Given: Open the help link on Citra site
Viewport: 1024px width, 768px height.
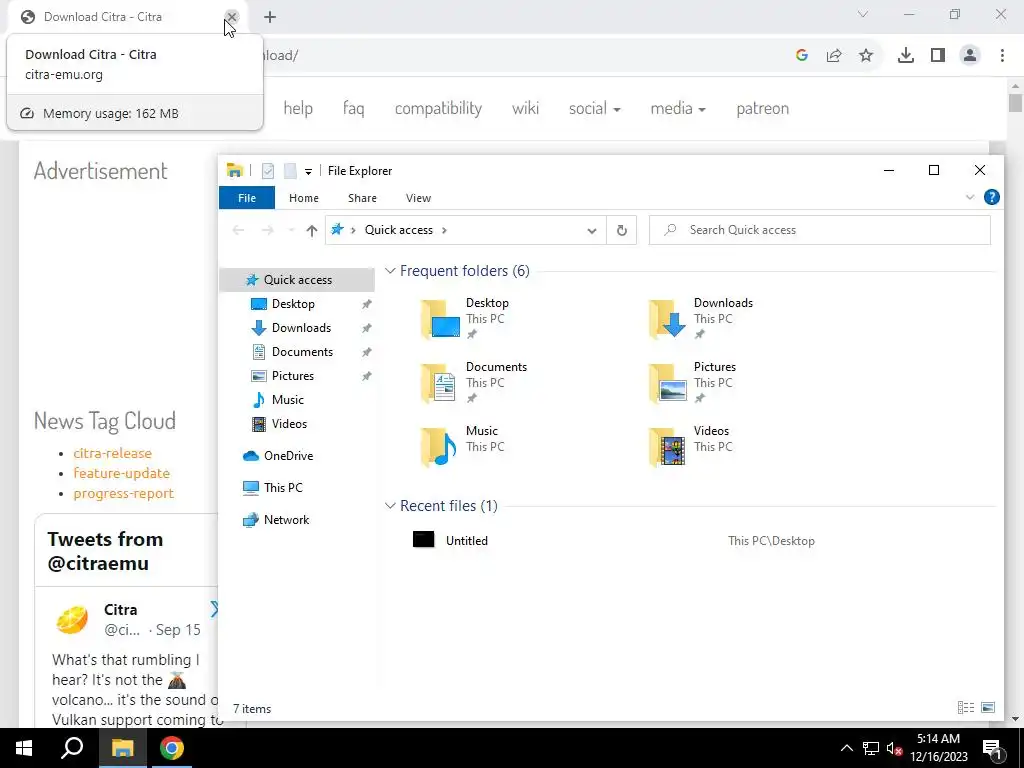Looking at the screenshot, I should 298,108.
